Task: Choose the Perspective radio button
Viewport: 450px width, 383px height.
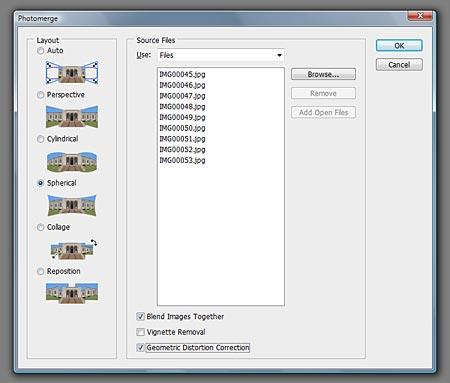Action: coord(40,95)
